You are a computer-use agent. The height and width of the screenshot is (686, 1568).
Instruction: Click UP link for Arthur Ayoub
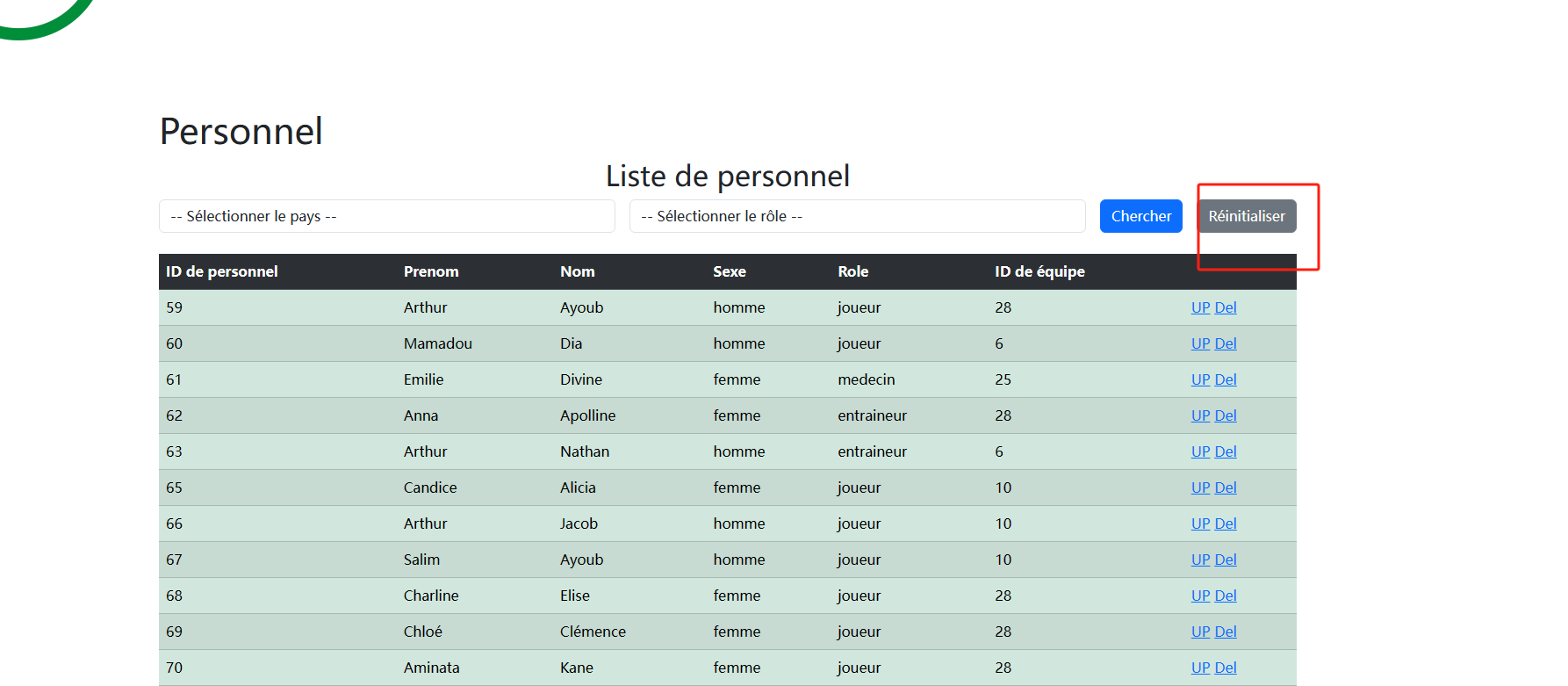pos(1200,307)
